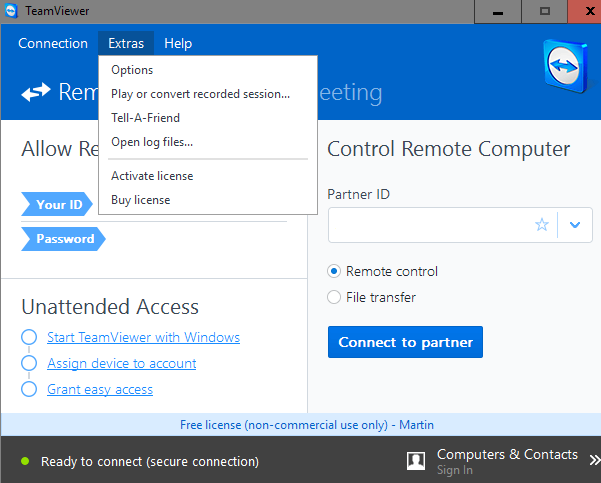Click the Unattended Access heading
This screenshot has width=601, height=483.
[110, 307]
